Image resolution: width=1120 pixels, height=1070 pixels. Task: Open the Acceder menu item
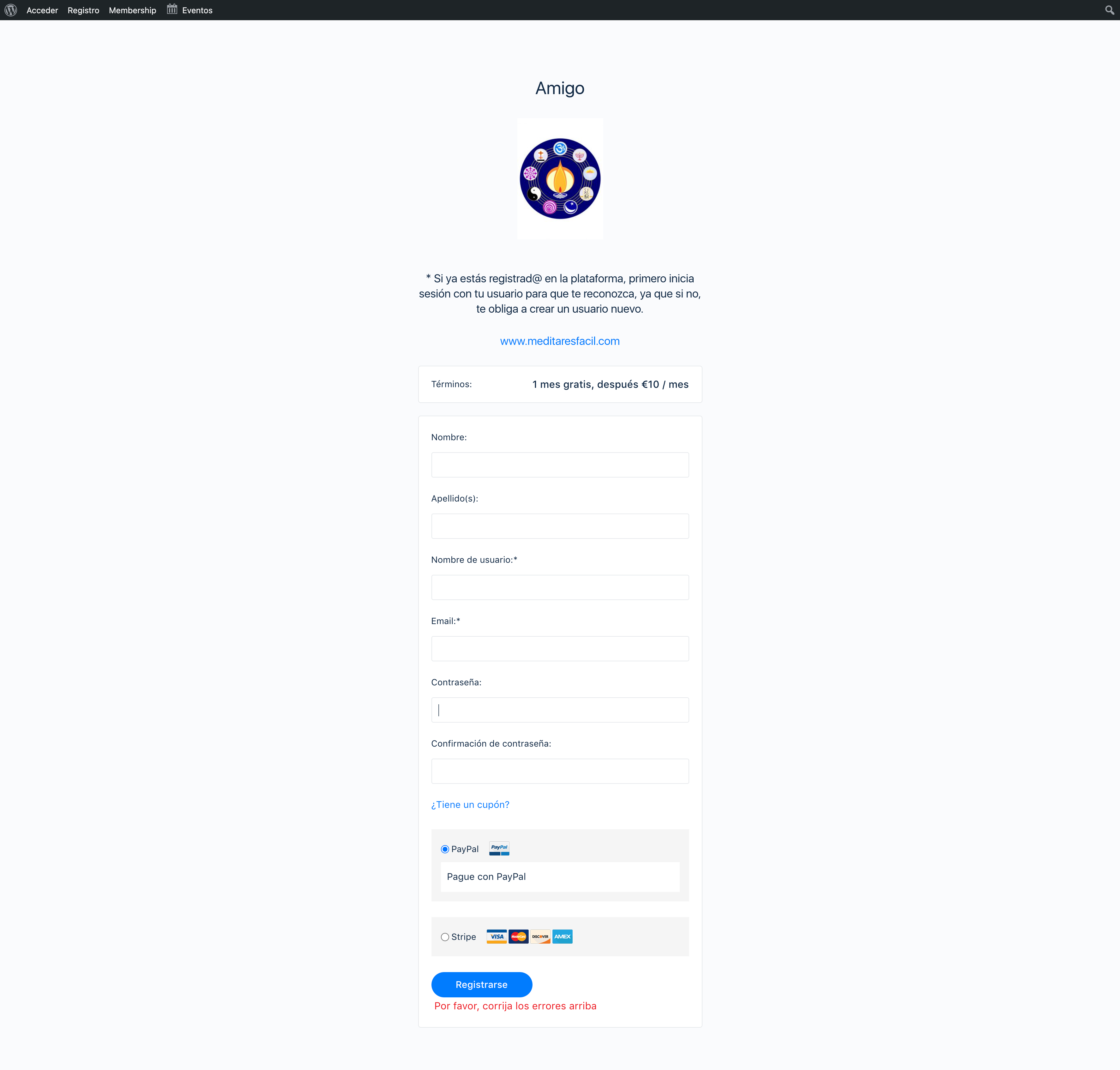pos(42,10)
